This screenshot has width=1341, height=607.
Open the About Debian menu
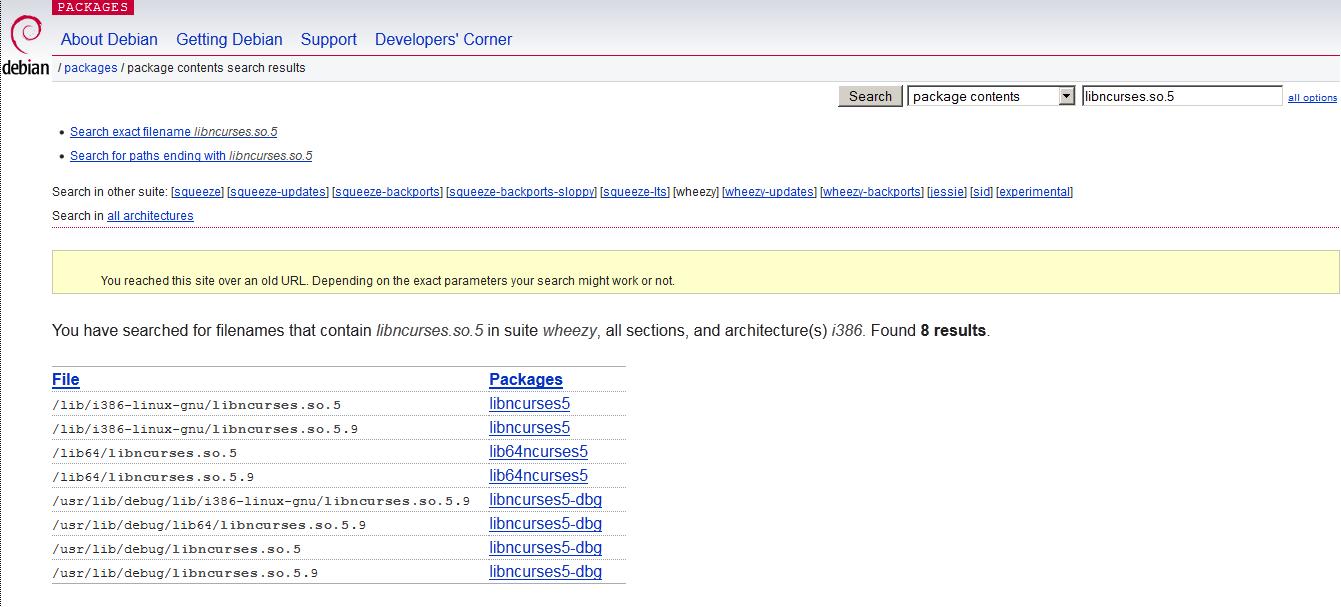click(x=109, y=40)
